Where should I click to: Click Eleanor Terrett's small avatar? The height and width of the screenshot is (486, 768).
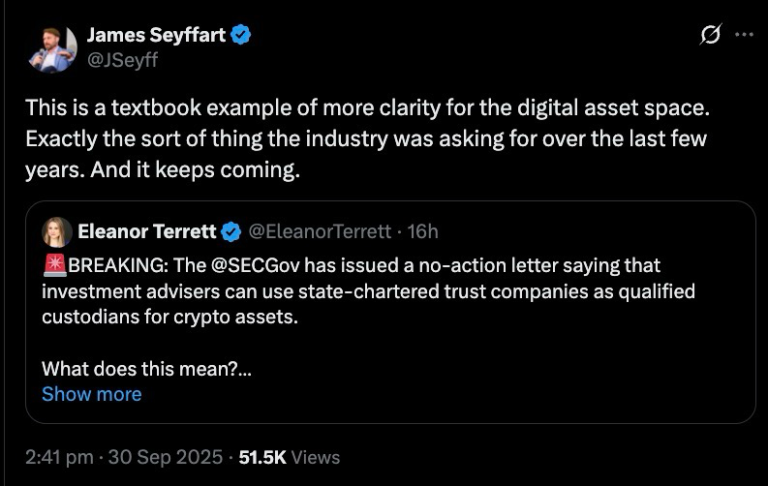56,232
